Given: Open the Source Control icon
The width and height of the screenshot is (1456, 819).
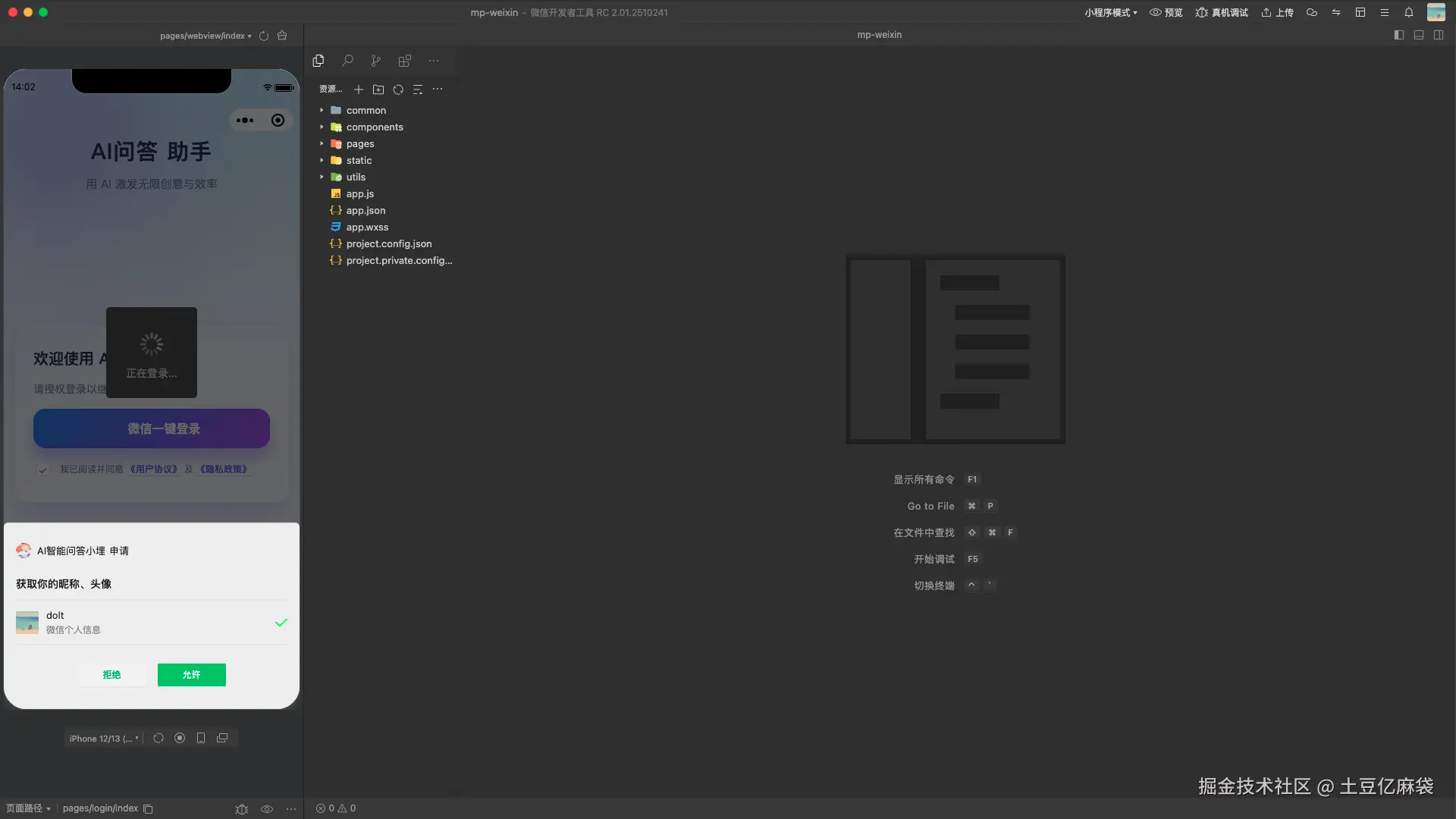Looking at the screenshot, I should 376,61.
